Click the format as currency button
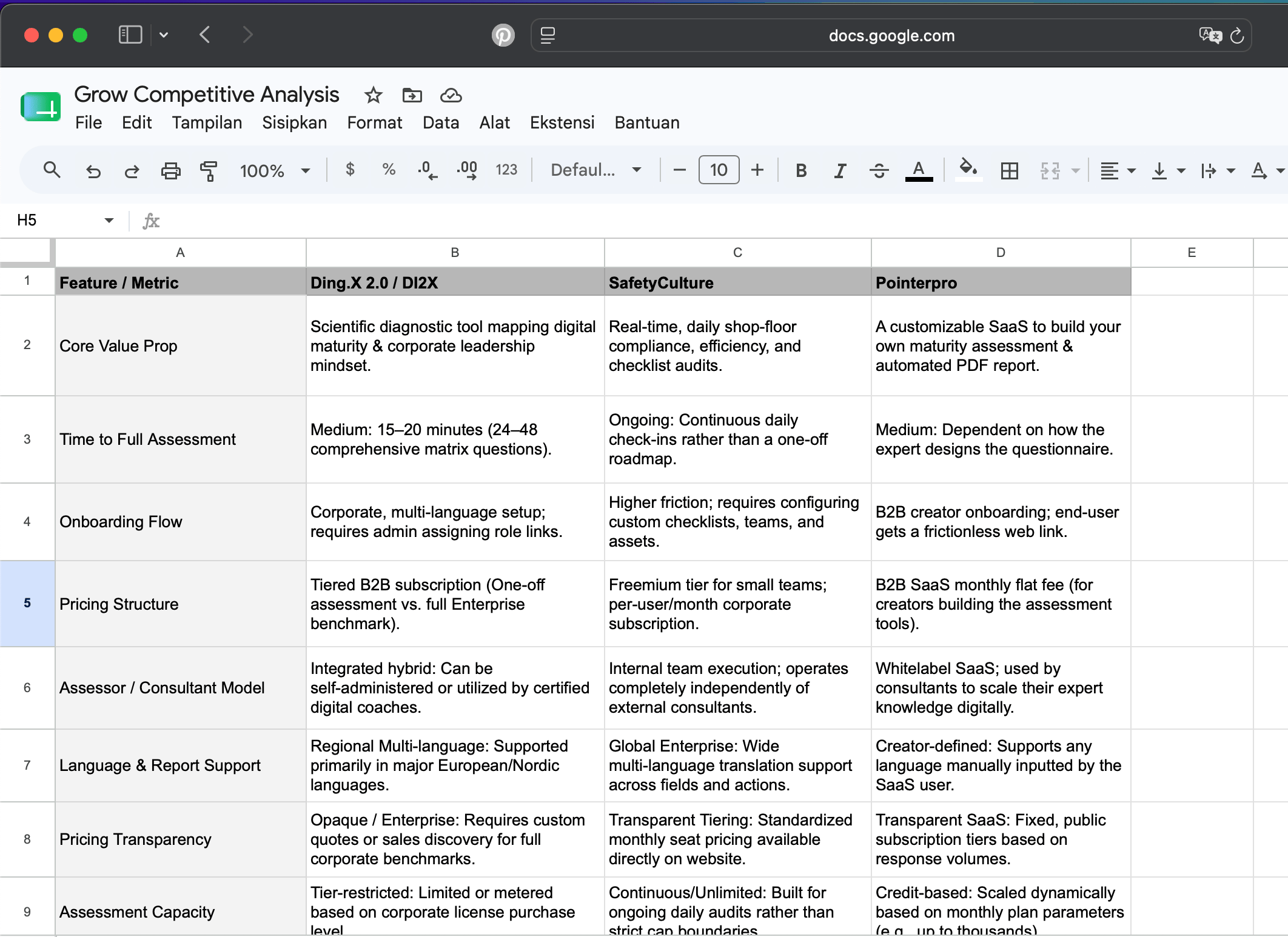Viewport: 1288px width, 937px height. click(350, 170)
